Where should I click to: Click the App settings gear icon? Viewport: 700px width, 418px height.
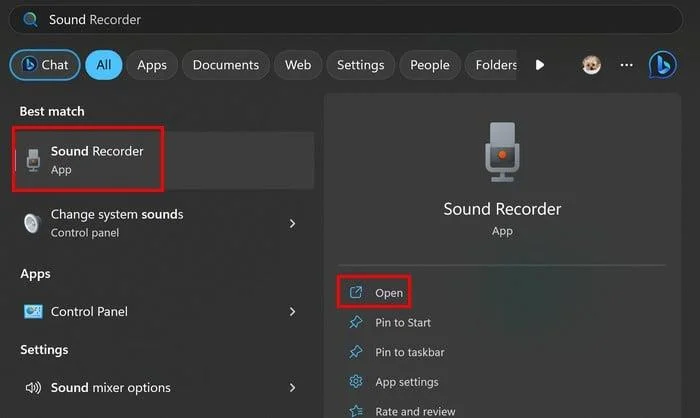355,382
